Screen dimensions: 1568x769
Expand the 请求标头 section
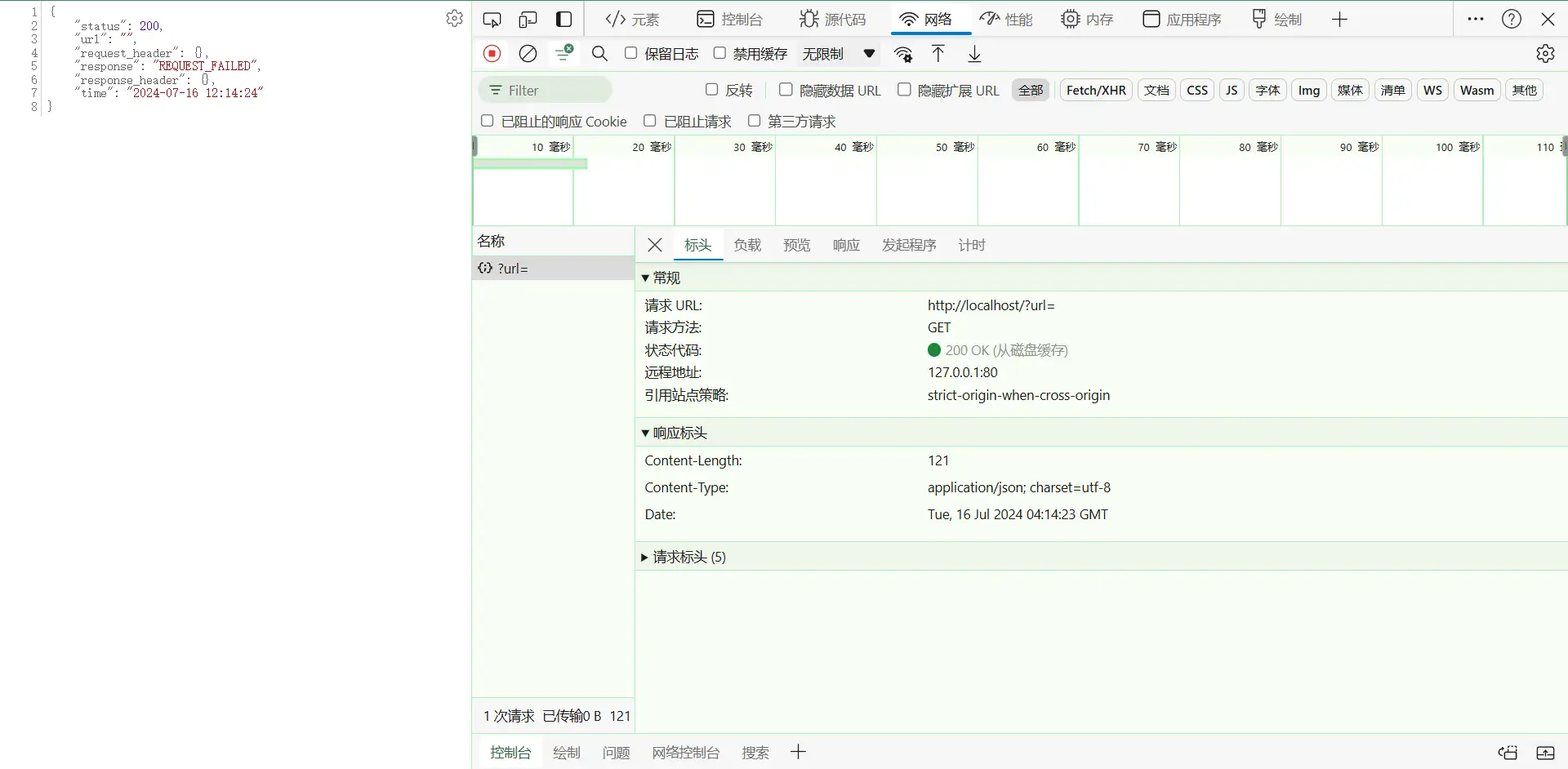point(644,557)
